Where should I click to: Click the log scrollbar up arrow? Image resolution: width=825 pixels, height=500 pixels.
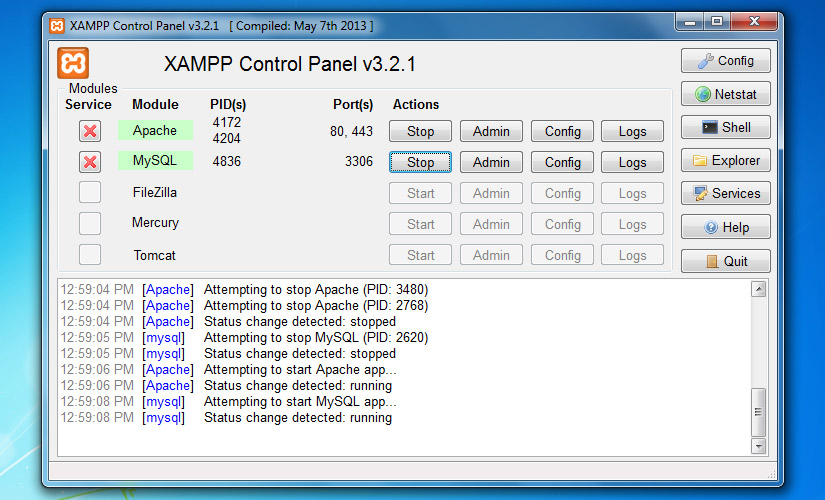pyautogui.click(x=758, y=290)
